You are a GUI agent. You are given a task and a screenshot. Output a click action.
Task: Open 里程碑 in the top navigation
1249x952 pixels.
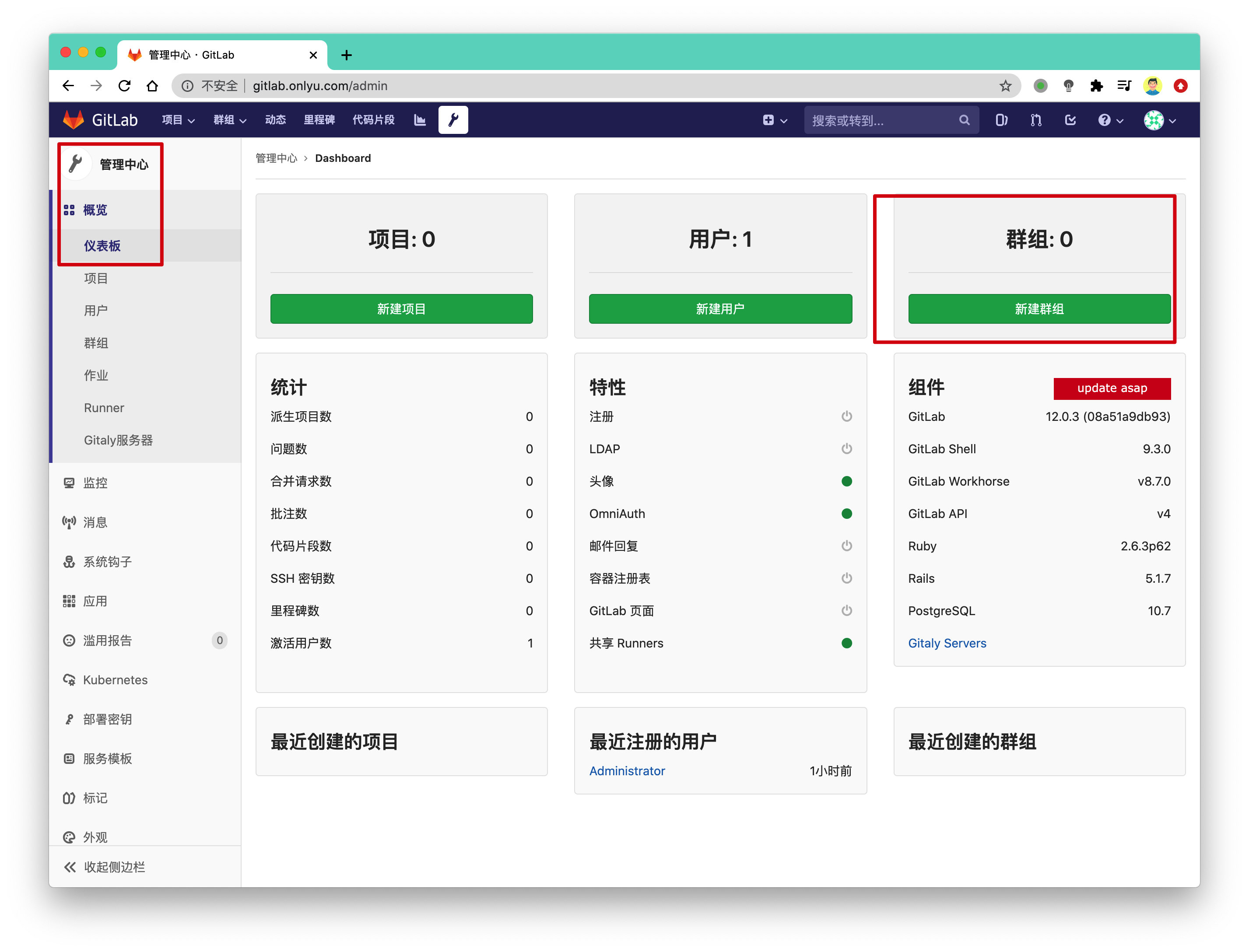[x=319, y=119]
